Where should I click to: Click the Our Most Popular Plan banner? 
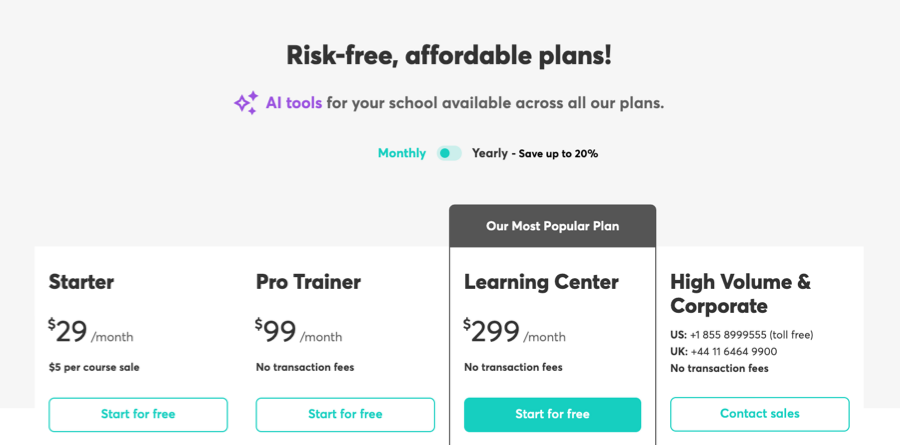coord(552,226)
